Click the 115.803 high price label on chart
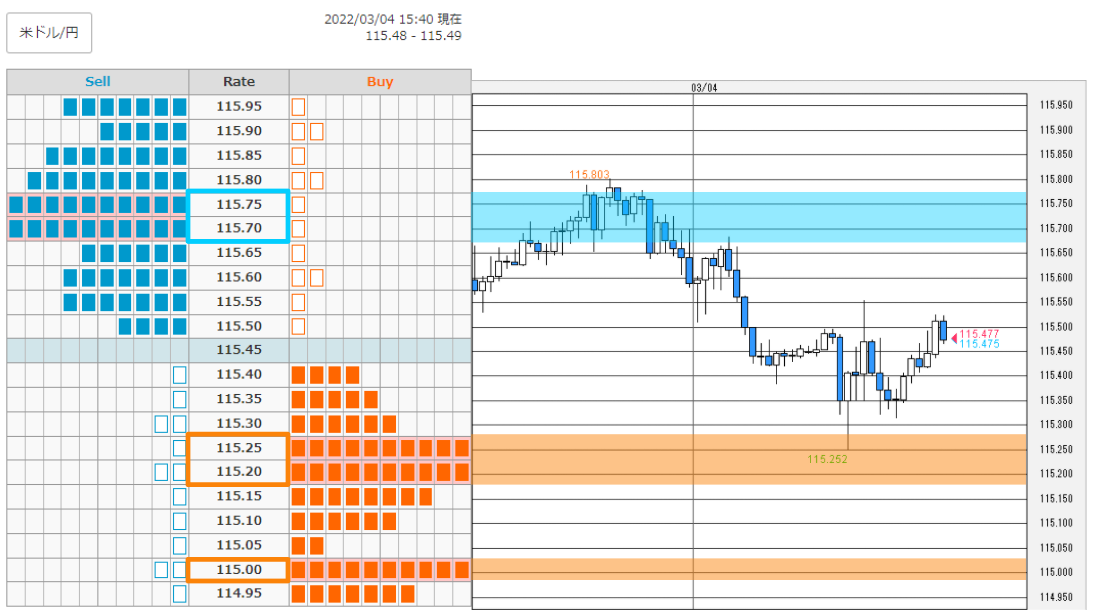 pyautogui.click(x=589, y=175)
